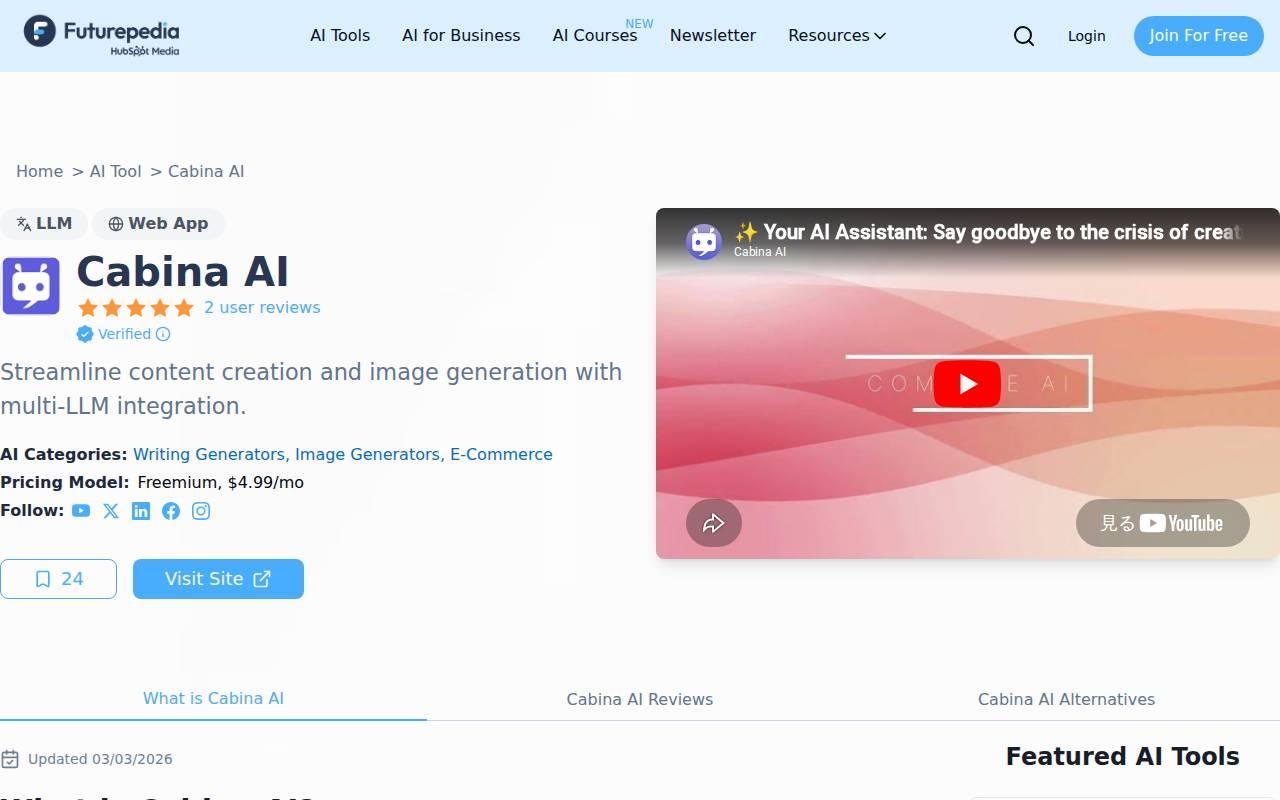Image resolution: width=1280 pixels, height=800 pixels.
Task: Click the Cabina AI channel avatar in video
Action: (704, 241)
